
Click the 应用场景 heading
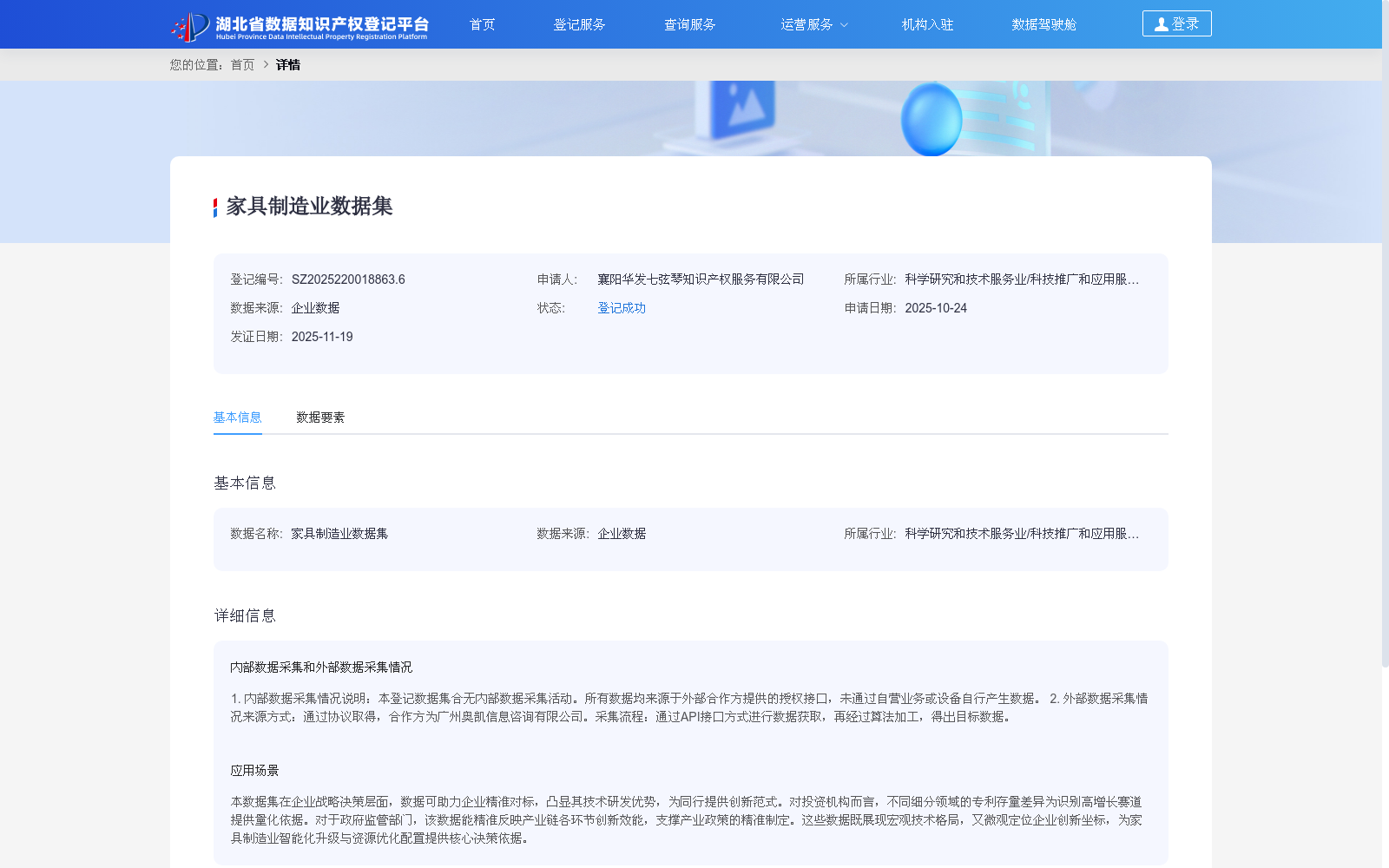[x=254, y=771]
